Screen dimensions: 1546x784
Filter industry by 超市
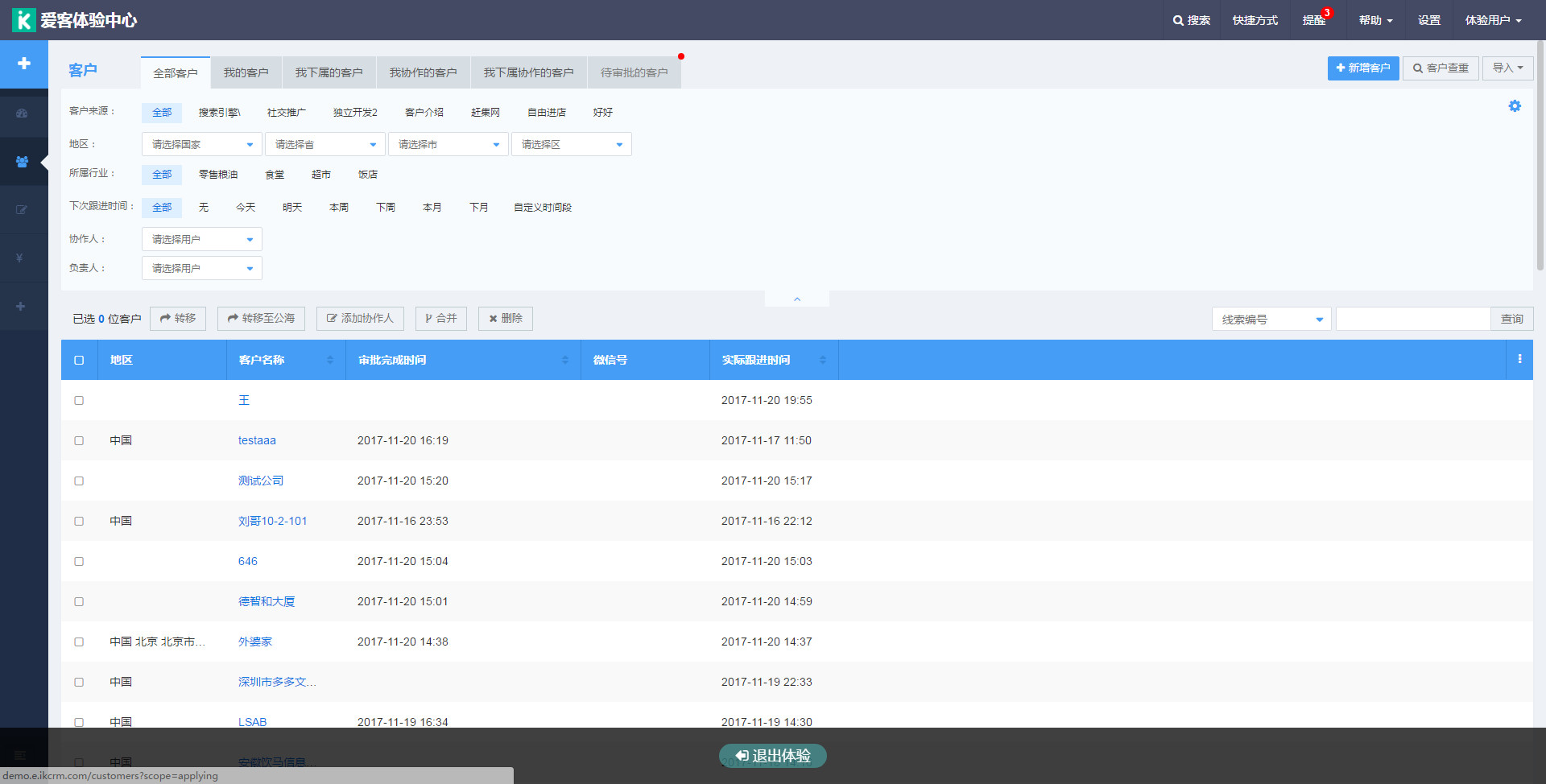[321, 175]
